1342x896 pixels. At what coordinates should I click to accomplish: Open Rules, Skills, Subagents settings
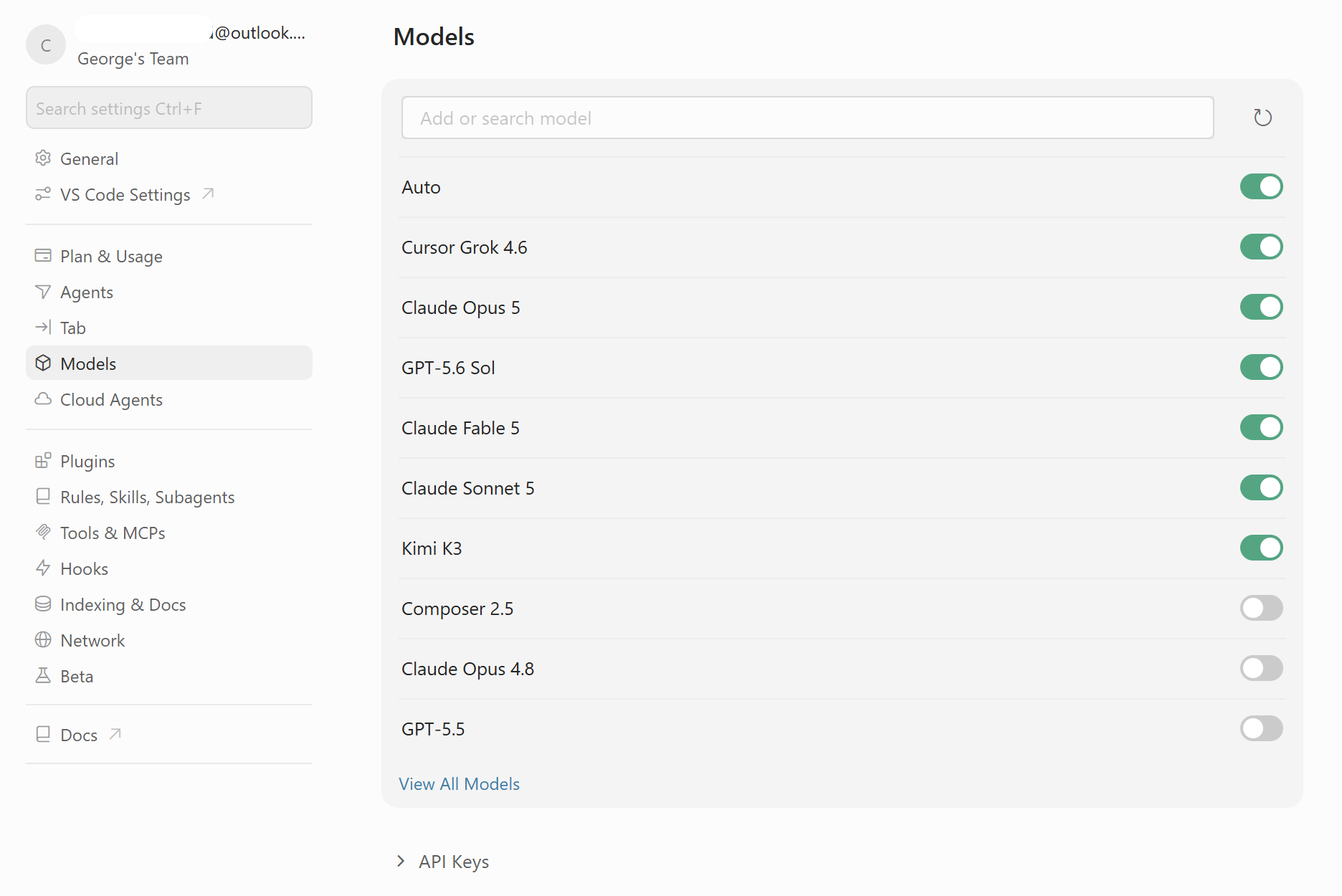pos(169,497)
